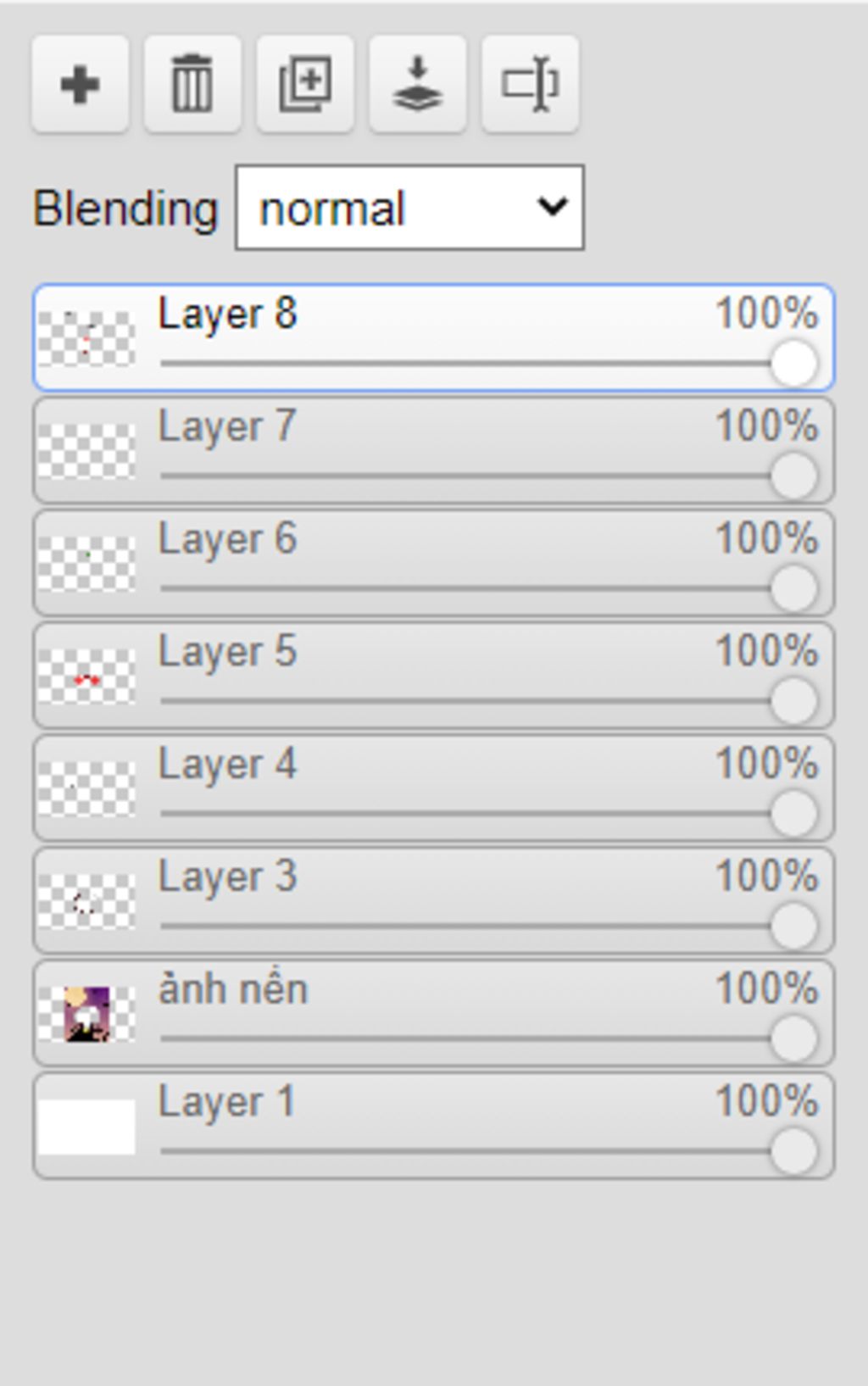Click the Layer 1 opacity slider handle

[x=794, y=1151]
